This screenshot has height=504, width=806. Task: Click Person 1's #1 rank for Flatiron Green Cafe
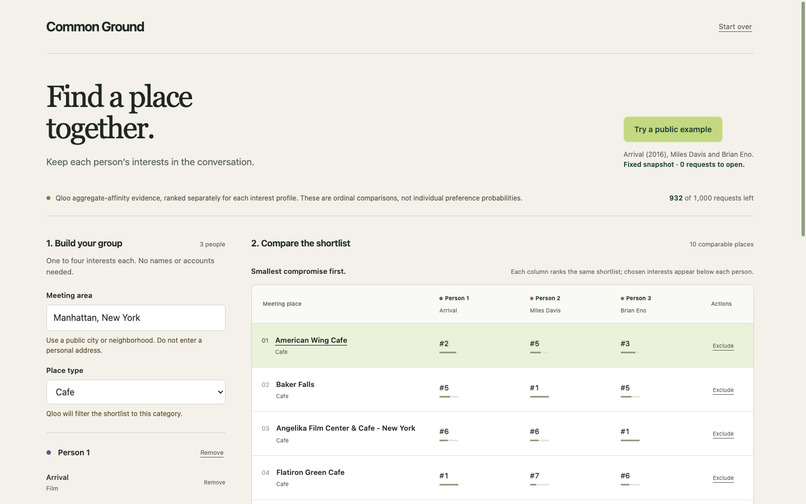pos(444,476)
